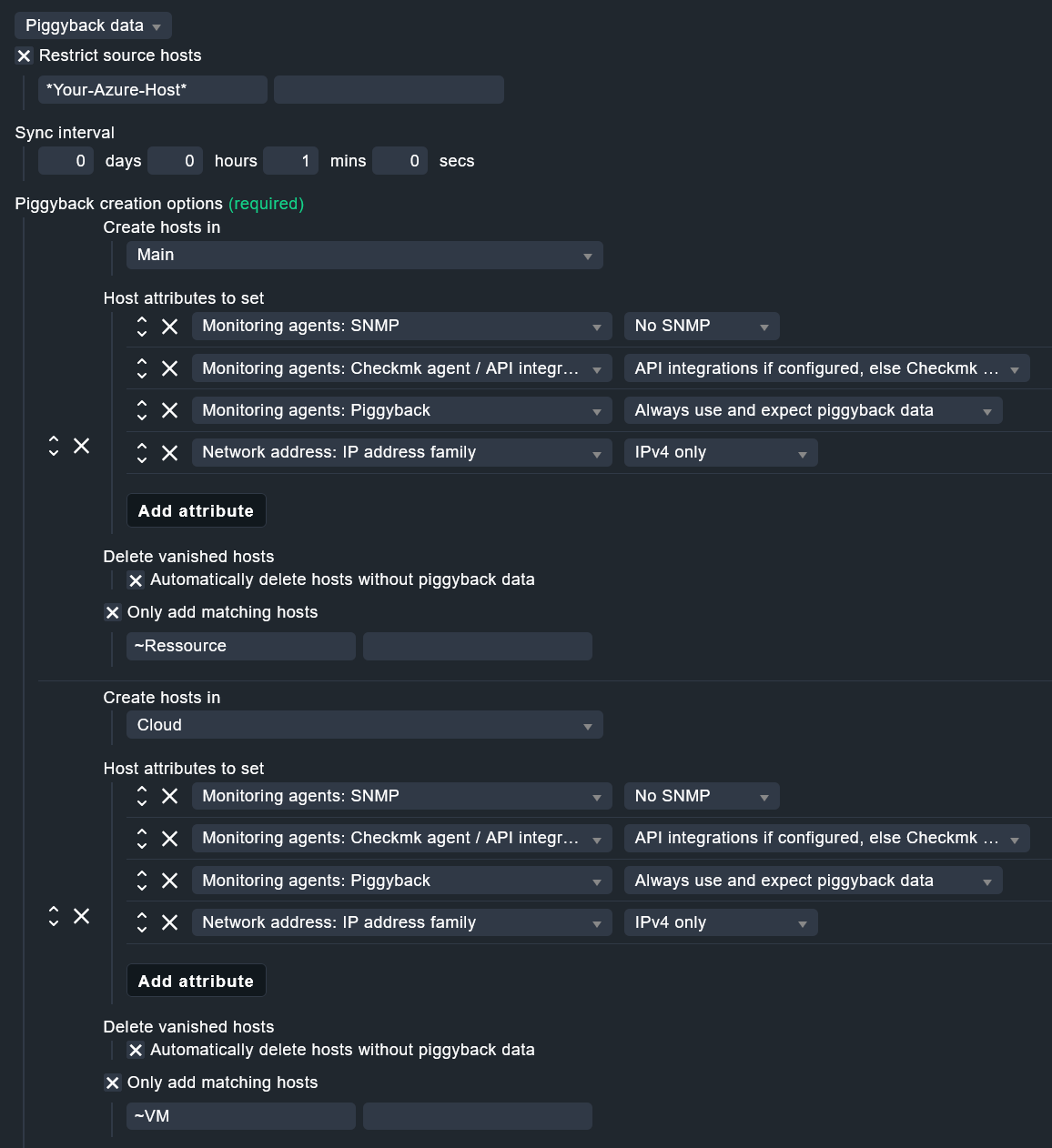Remove the SNMP attribute row under Main folder
The width and height of the screenshot is (1052, 1148).
click(170, 327)
